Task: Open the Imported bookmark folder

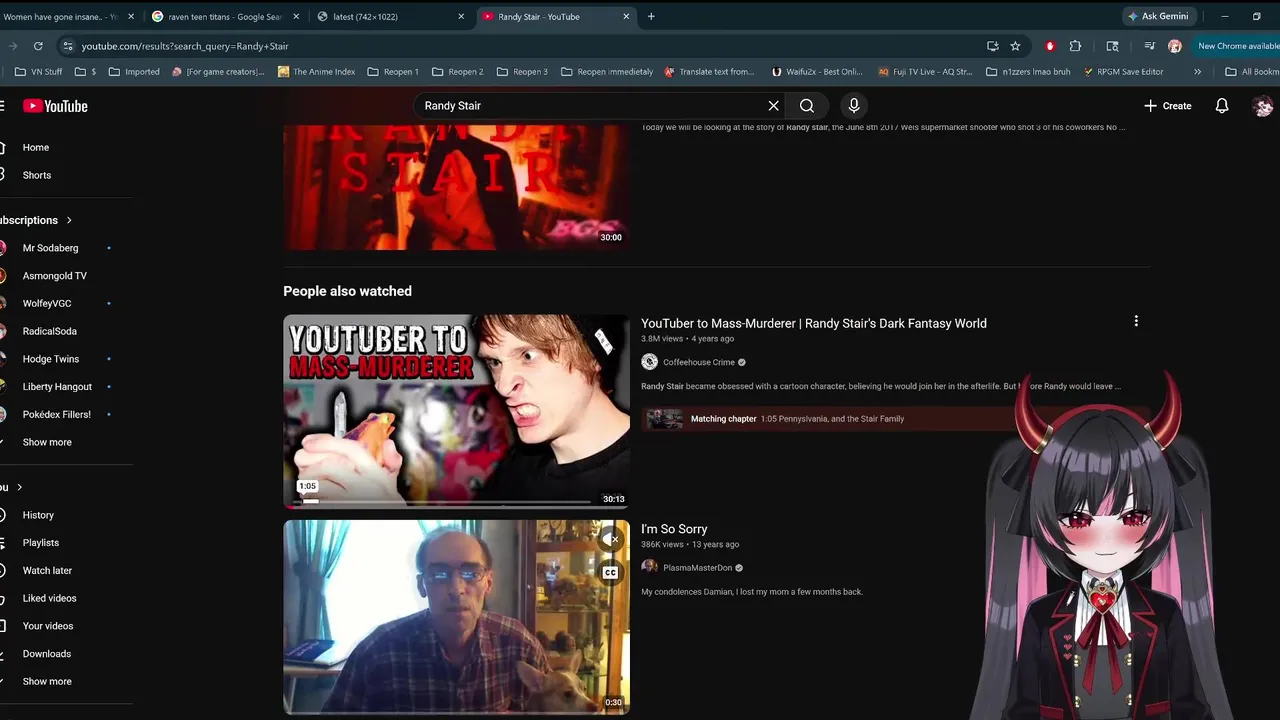Action: [134, 72]
